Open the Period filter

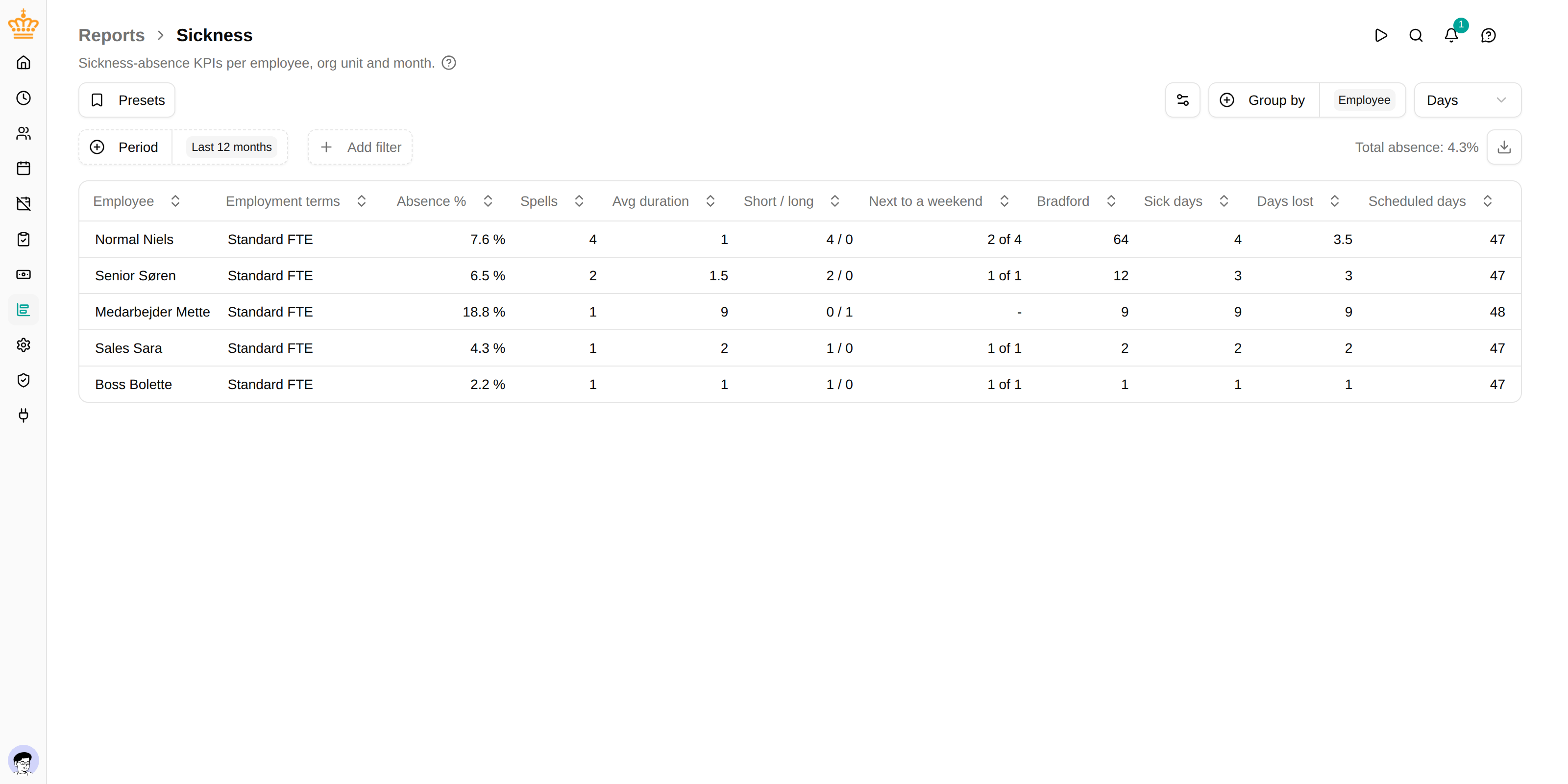coord(125,147)
